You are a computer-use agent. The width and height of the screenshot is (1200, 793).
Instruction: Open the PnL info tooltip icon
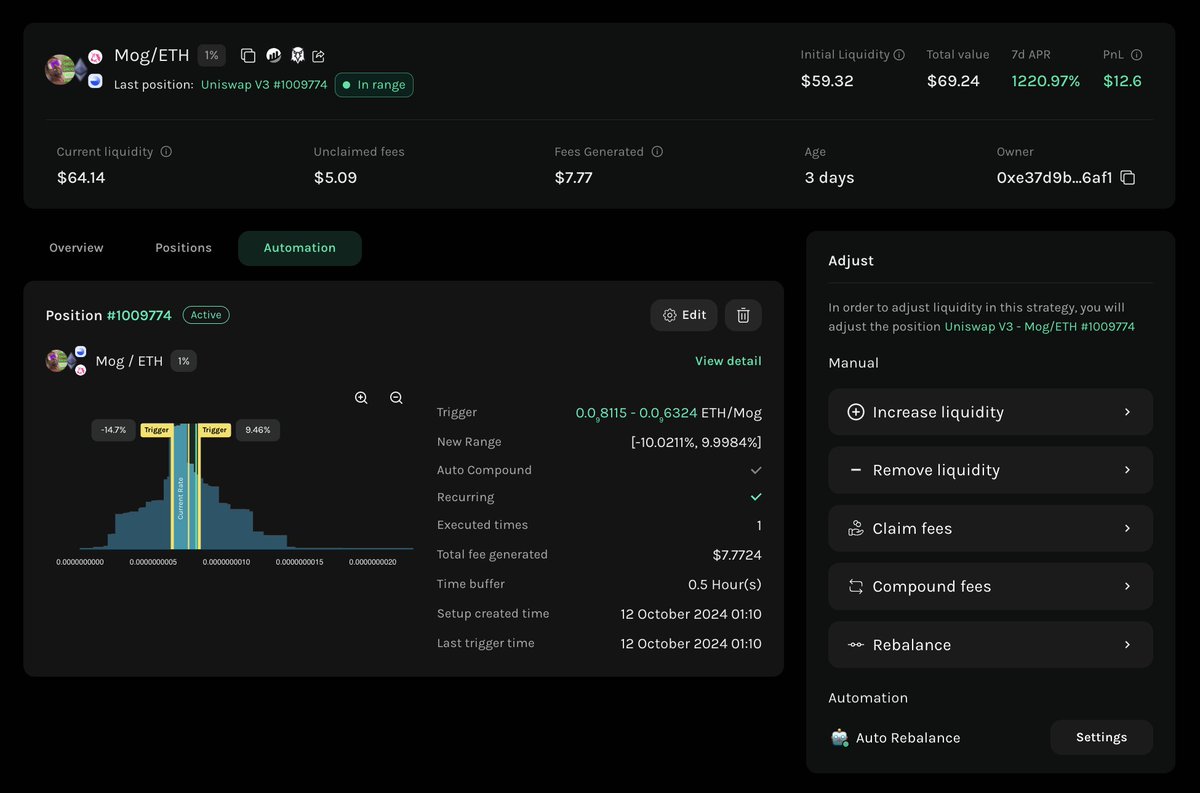point(1136,55)
